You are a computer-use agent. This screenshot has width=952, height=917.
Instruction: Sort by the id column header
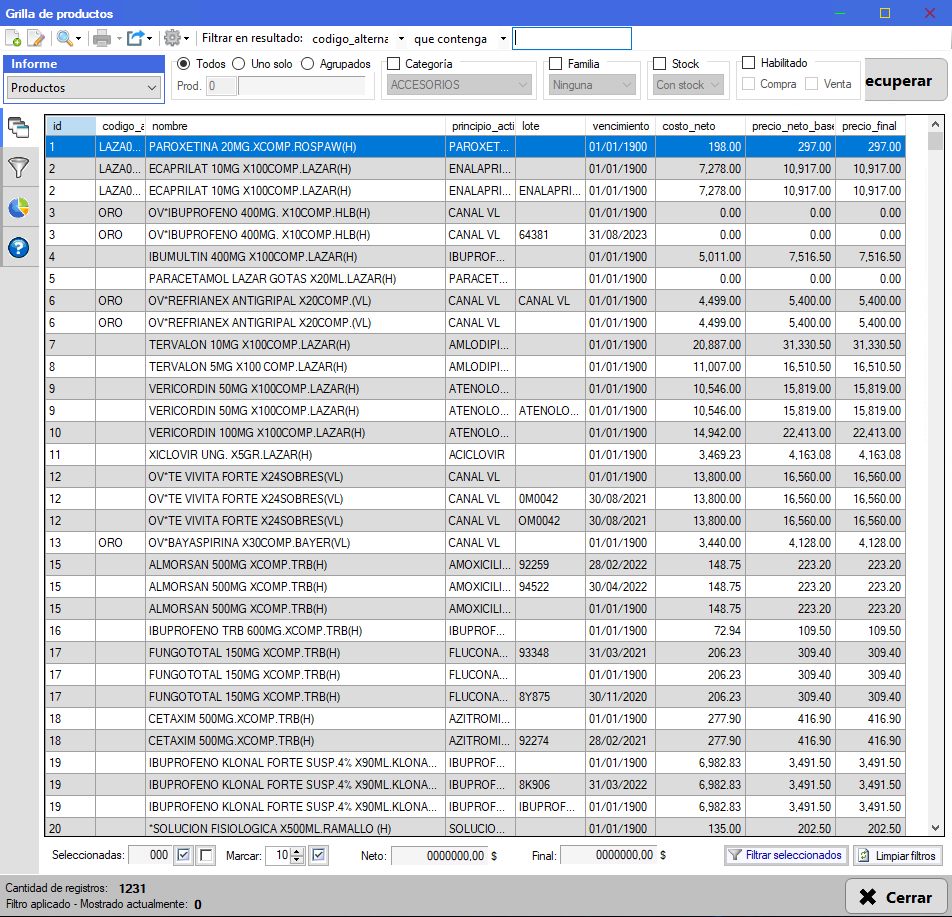[x=70, y=126]
